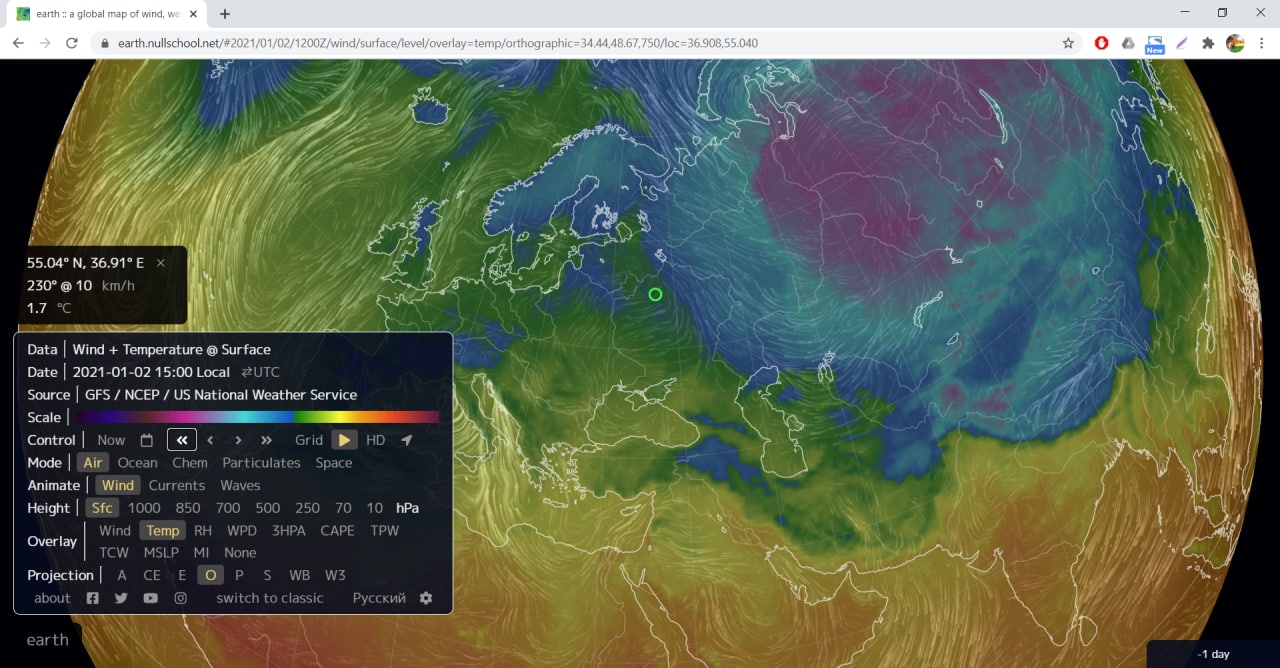Click the address bar URL
The image size is (1280, 668).
438,43
